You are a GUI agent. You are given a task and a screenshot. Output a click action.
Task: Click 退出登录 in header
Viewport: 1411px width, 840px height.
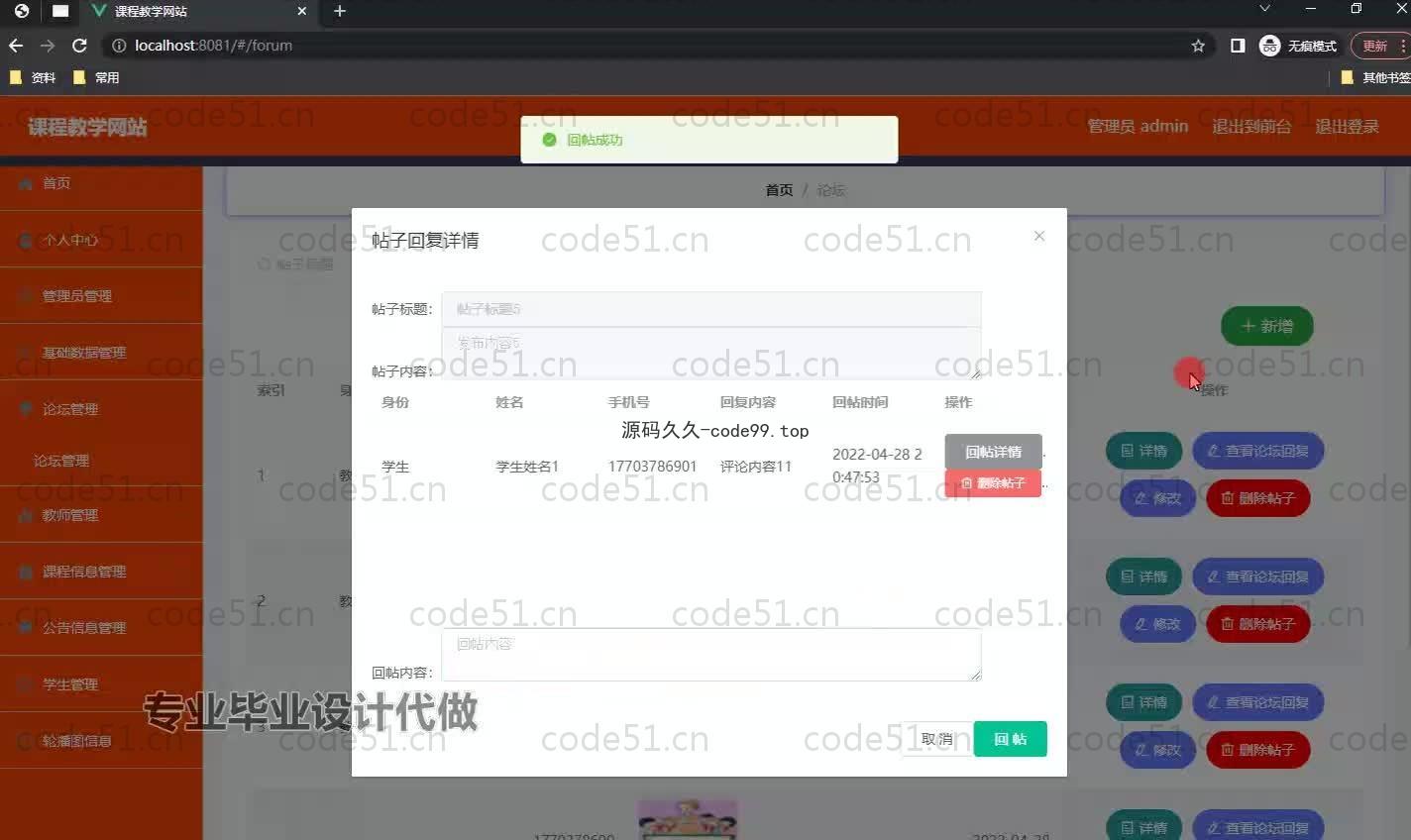[x=1347, y=126]
